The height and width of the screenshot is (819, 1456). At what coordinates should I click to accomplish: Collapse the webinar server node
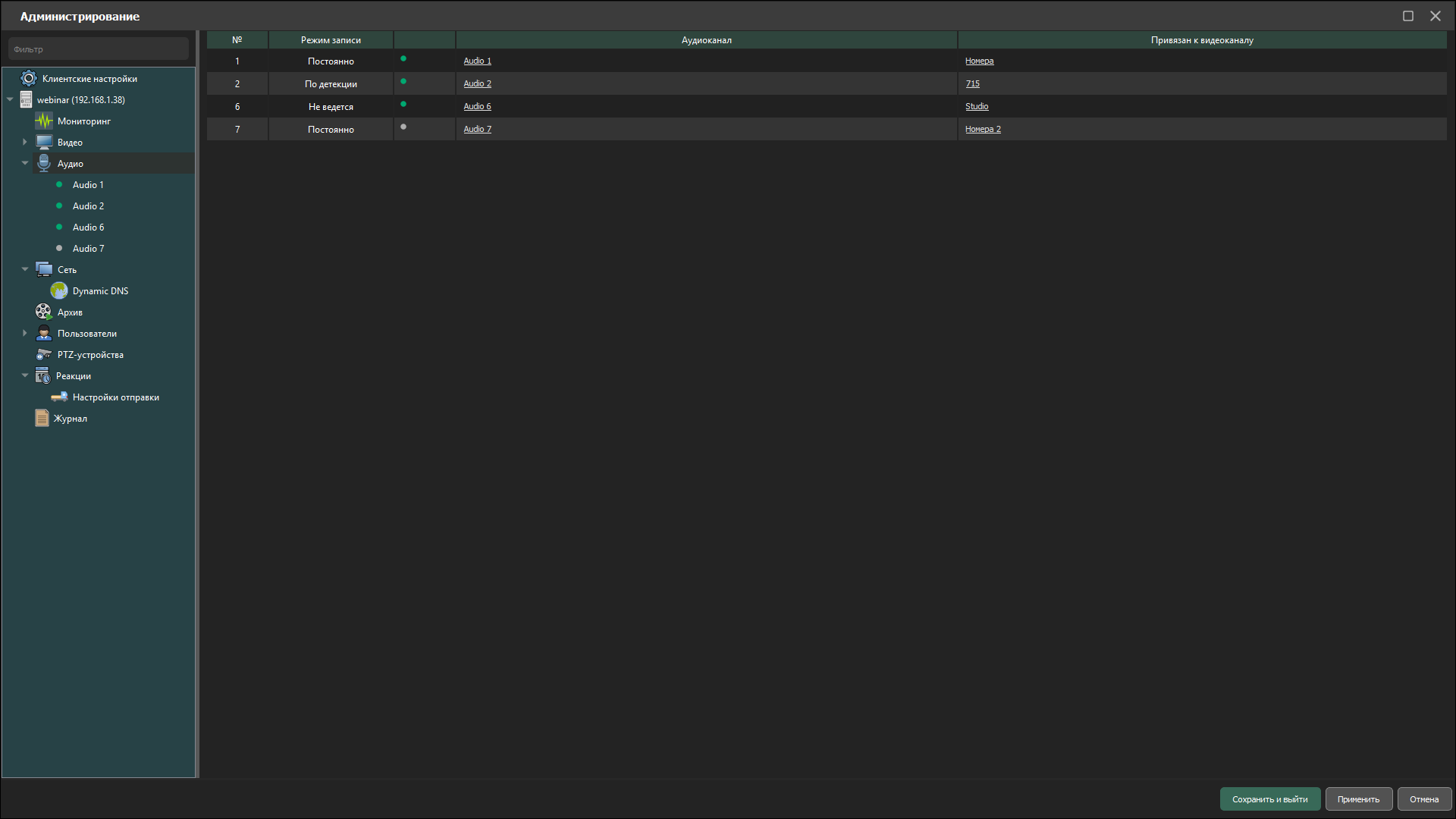tap(10, 100)
